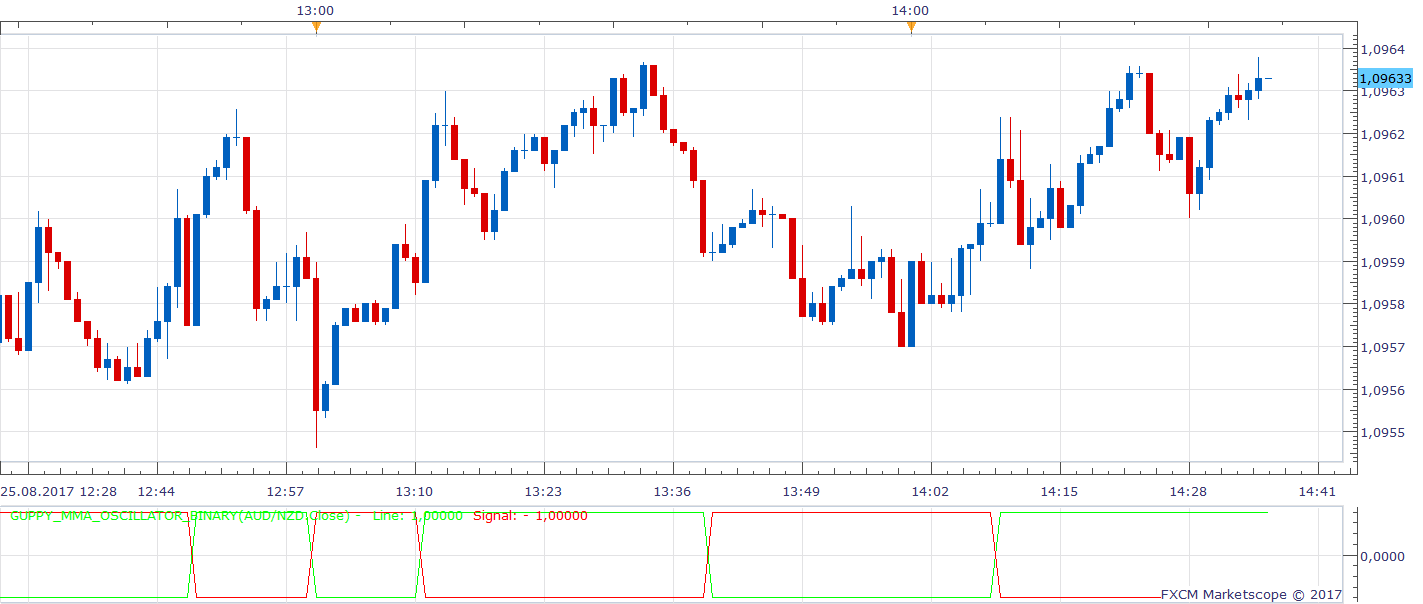Click the 0,0000 oscillator axis label
The width and height of the screenshot is (1423, 604).
(x=1385, y=556)
